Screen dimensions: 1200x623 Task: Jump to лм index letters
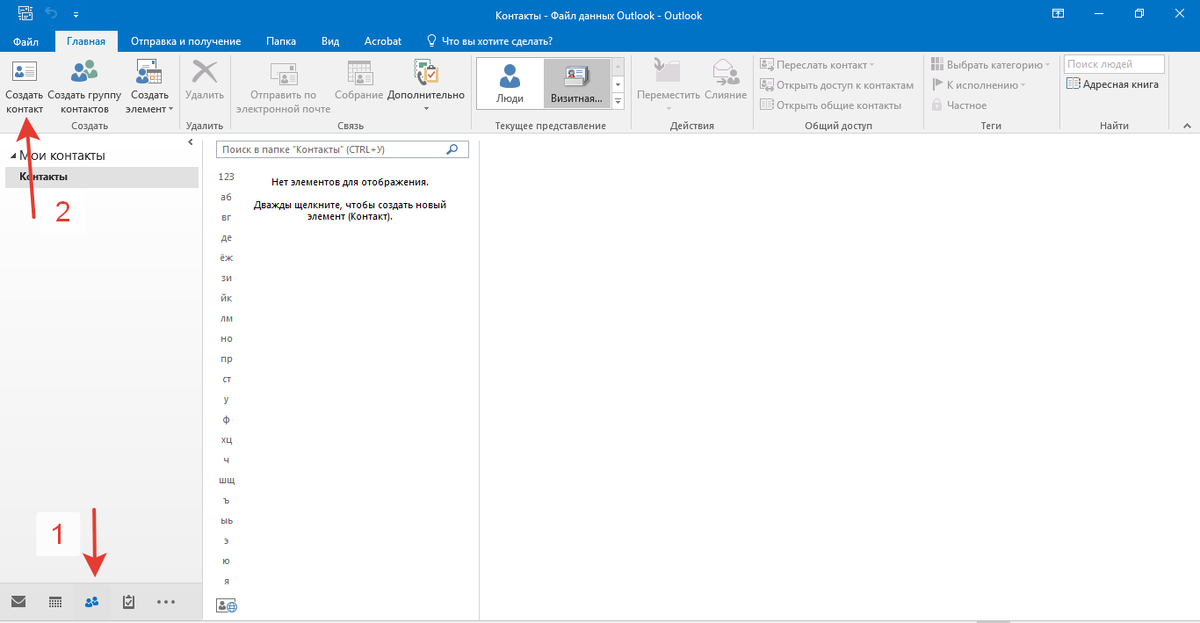coord(226,318)
